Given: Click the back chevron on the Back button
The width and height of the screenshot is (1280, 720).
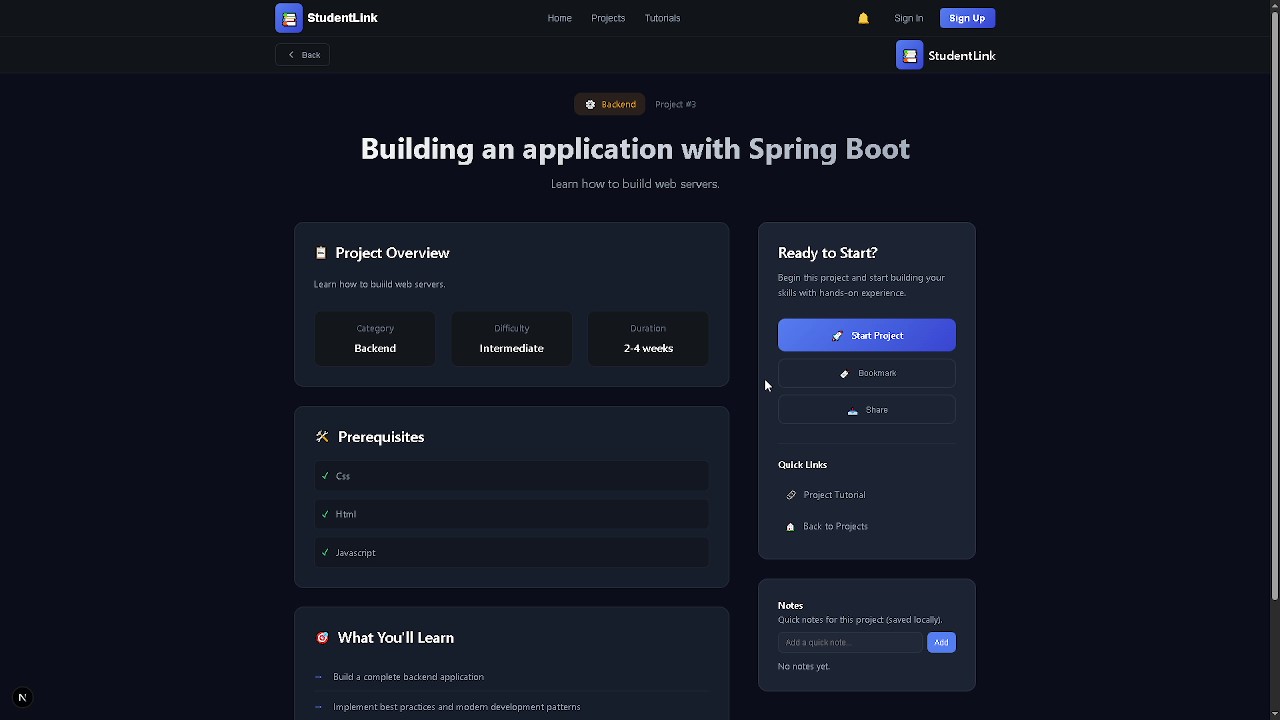Looking at the screenshot, I should point(291,55).
